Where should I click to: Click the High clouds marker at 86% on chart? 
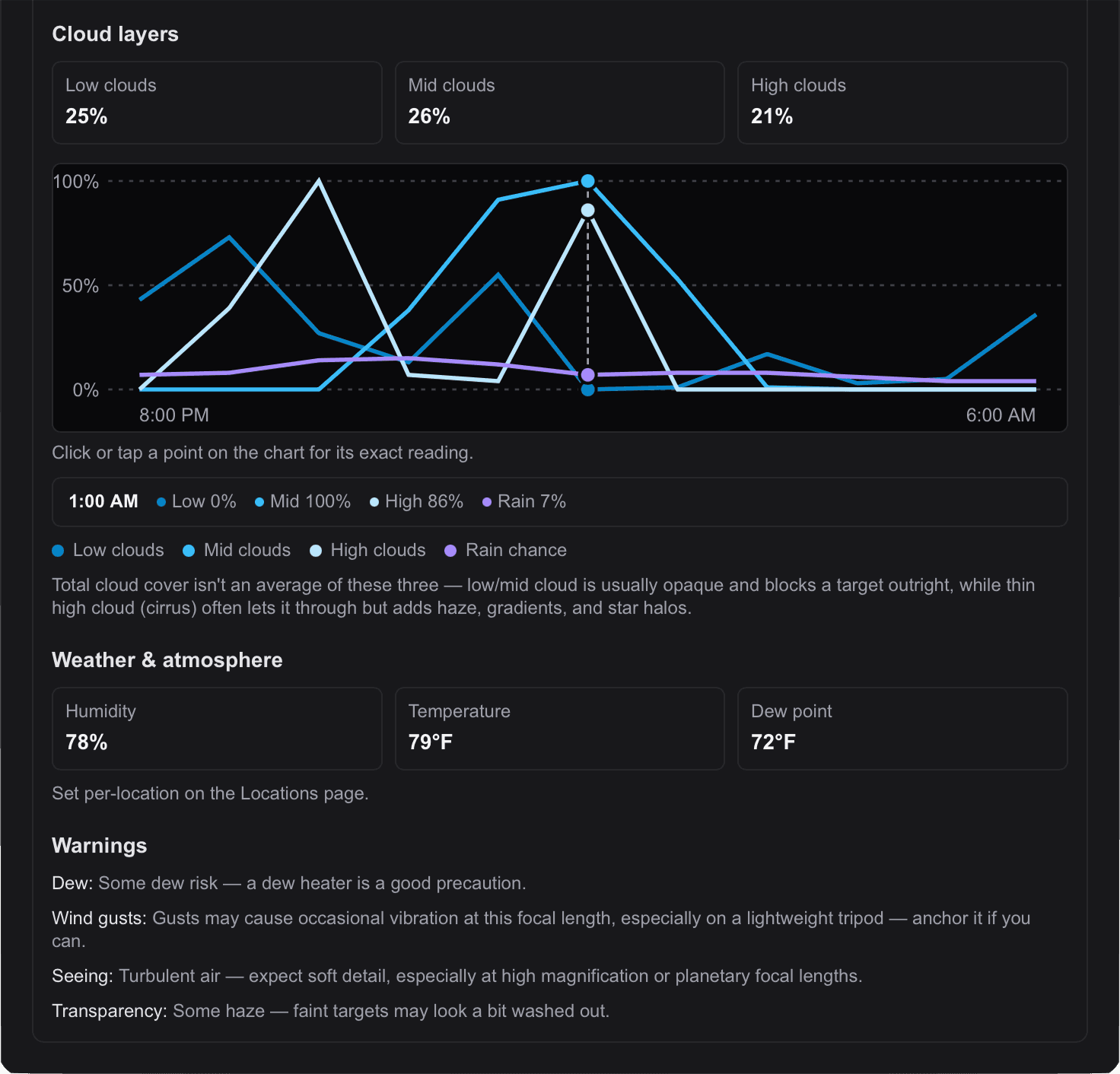tap(587, 210)
